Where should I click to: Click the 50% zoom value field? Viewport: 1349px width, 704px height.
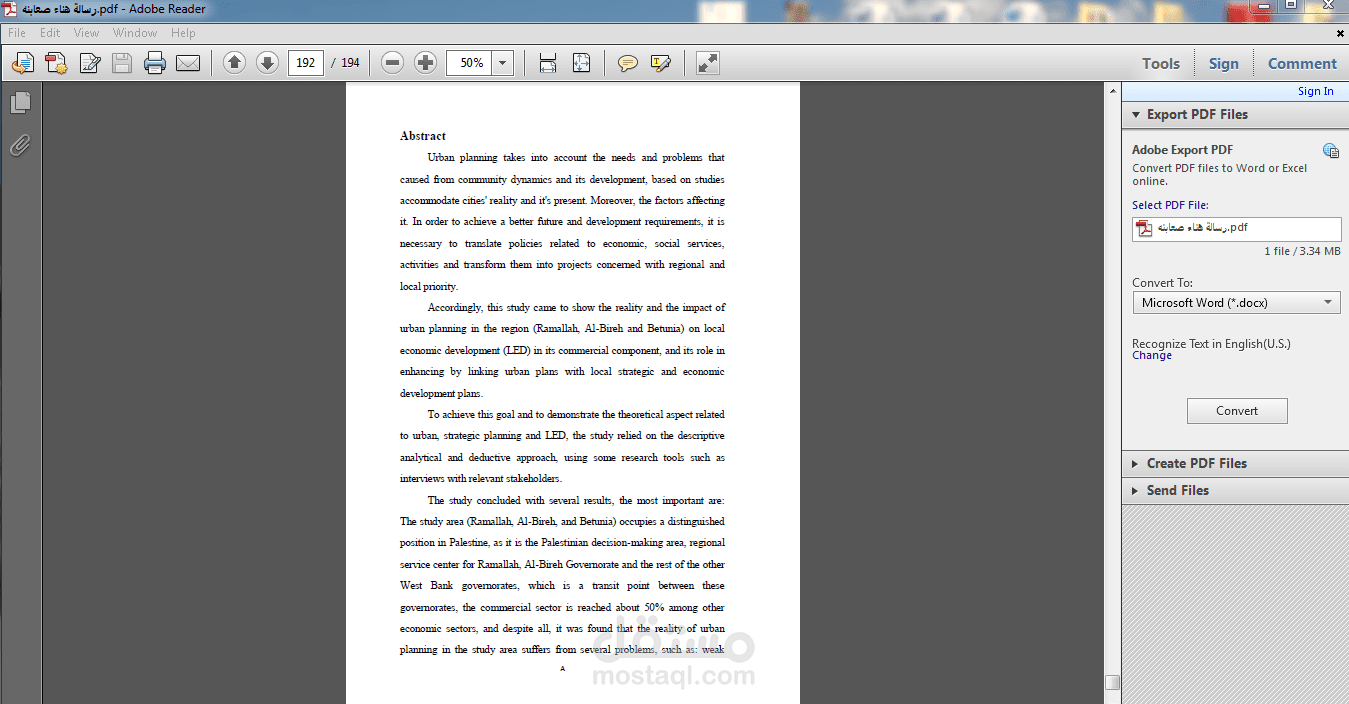tap(469, 63)
